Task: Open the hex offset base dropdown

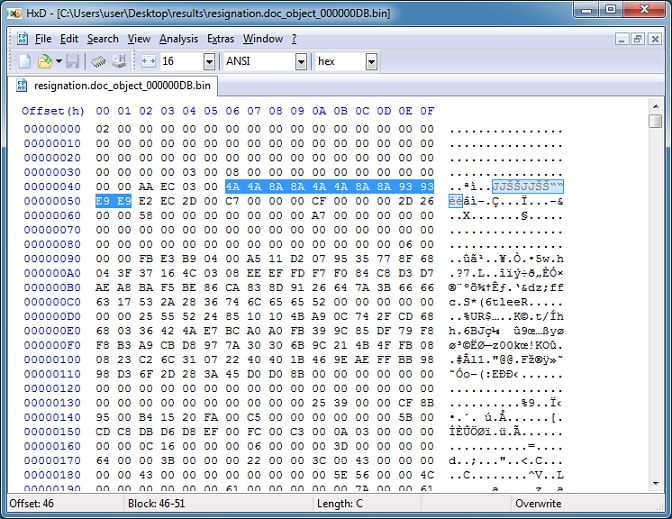Action: click(371, 62)
